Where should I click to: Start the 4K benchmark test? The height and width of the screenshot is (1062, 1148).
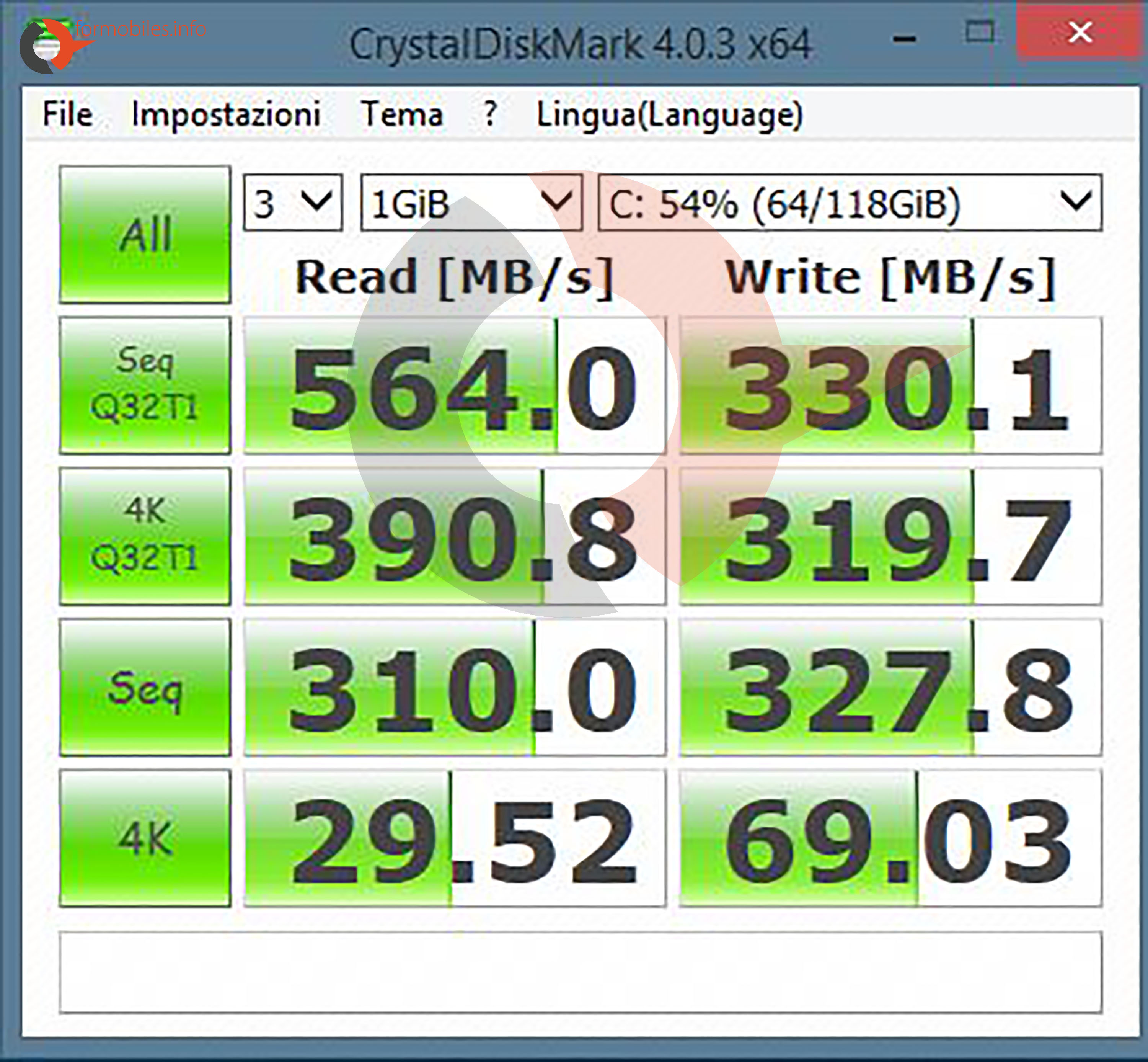pyautogui.click(x=145, y=838)
